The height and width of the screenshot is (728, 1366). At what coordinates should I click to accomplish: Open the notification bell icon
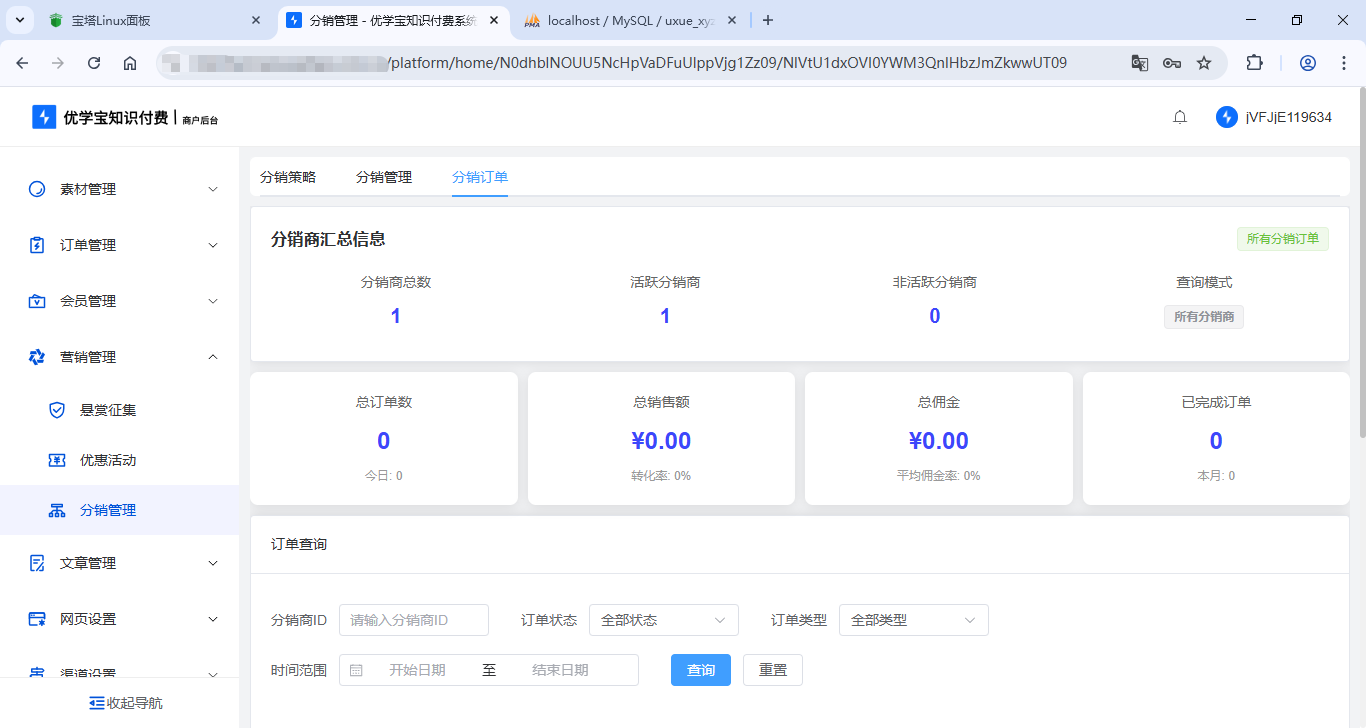1179,116
